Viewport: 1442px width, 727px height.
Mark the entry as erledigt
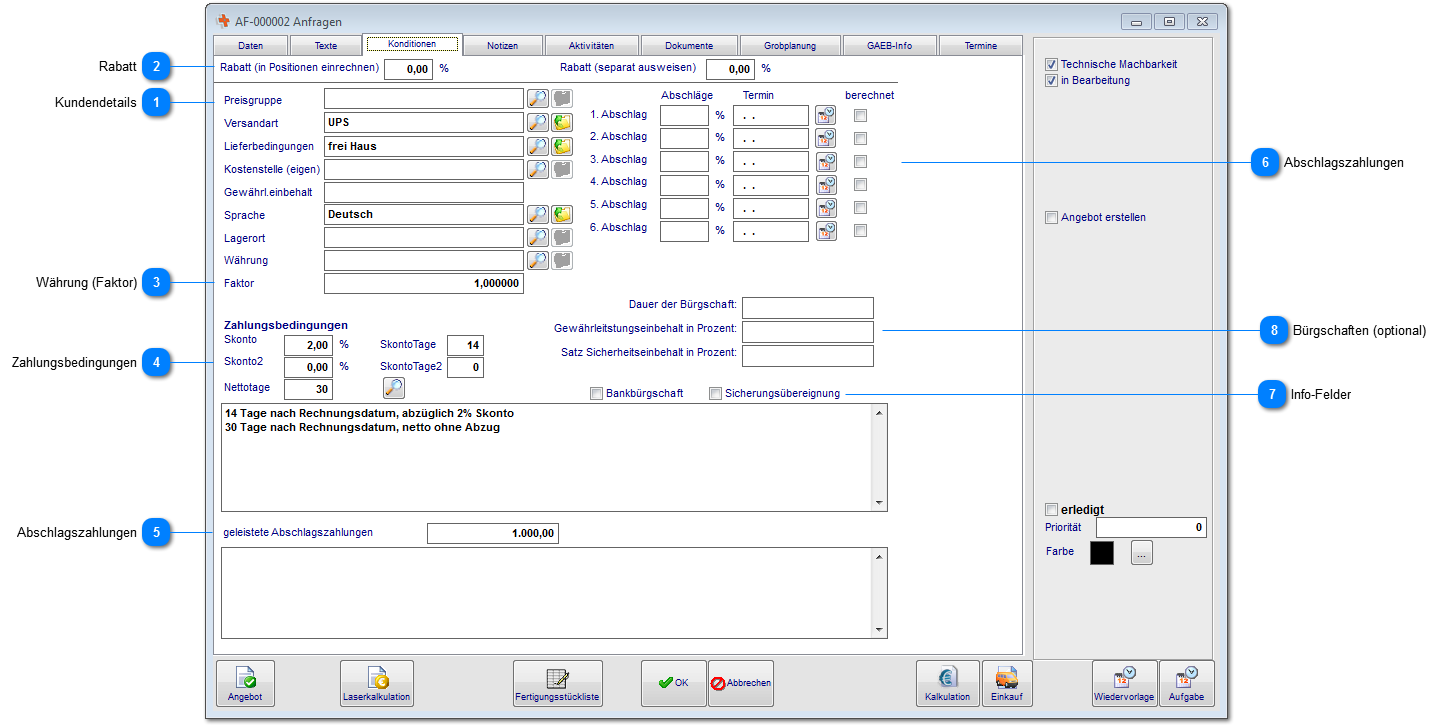coord(1051,510)
